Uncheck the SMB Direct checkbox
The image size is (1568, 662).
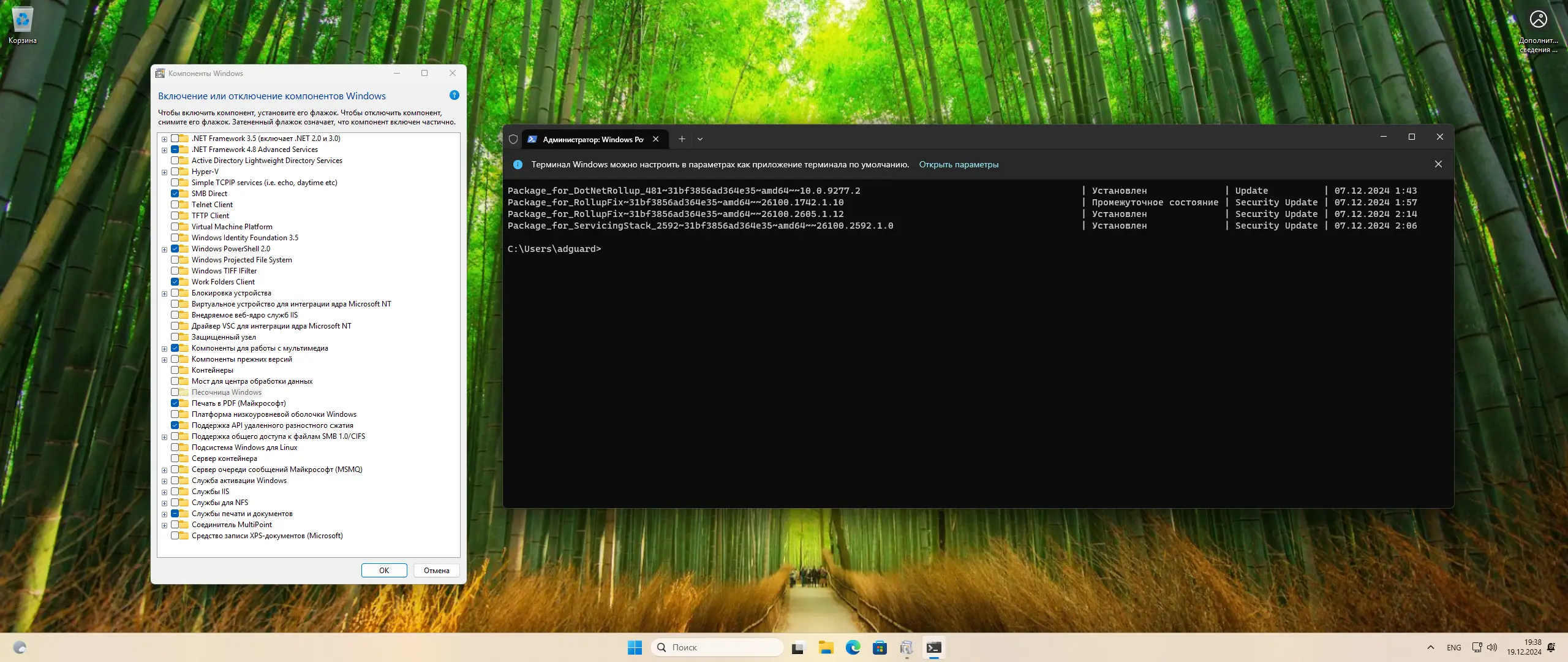point(175,194)
